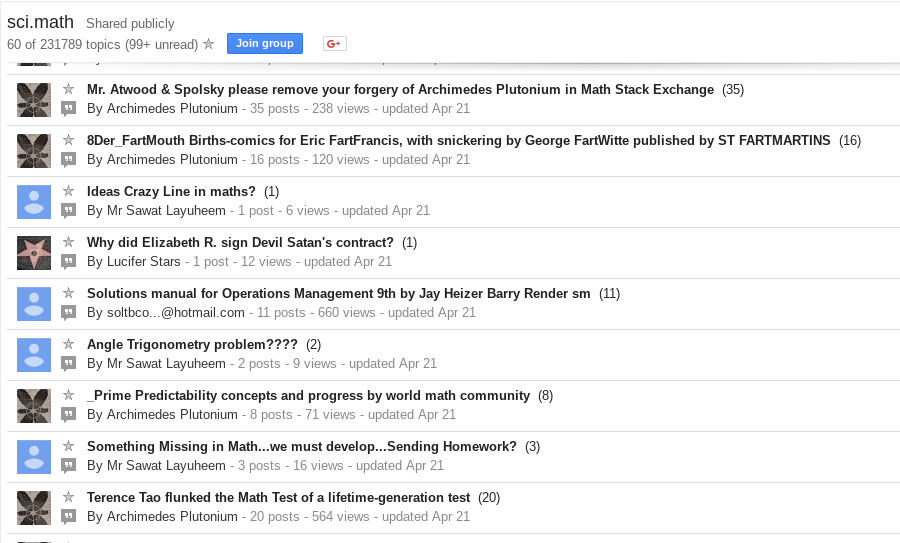Viewport: 900px width, 543px height.
Task: Click speech bubble icon for 8Der_FartMouth topic
Action: click(x=68, y=159)
